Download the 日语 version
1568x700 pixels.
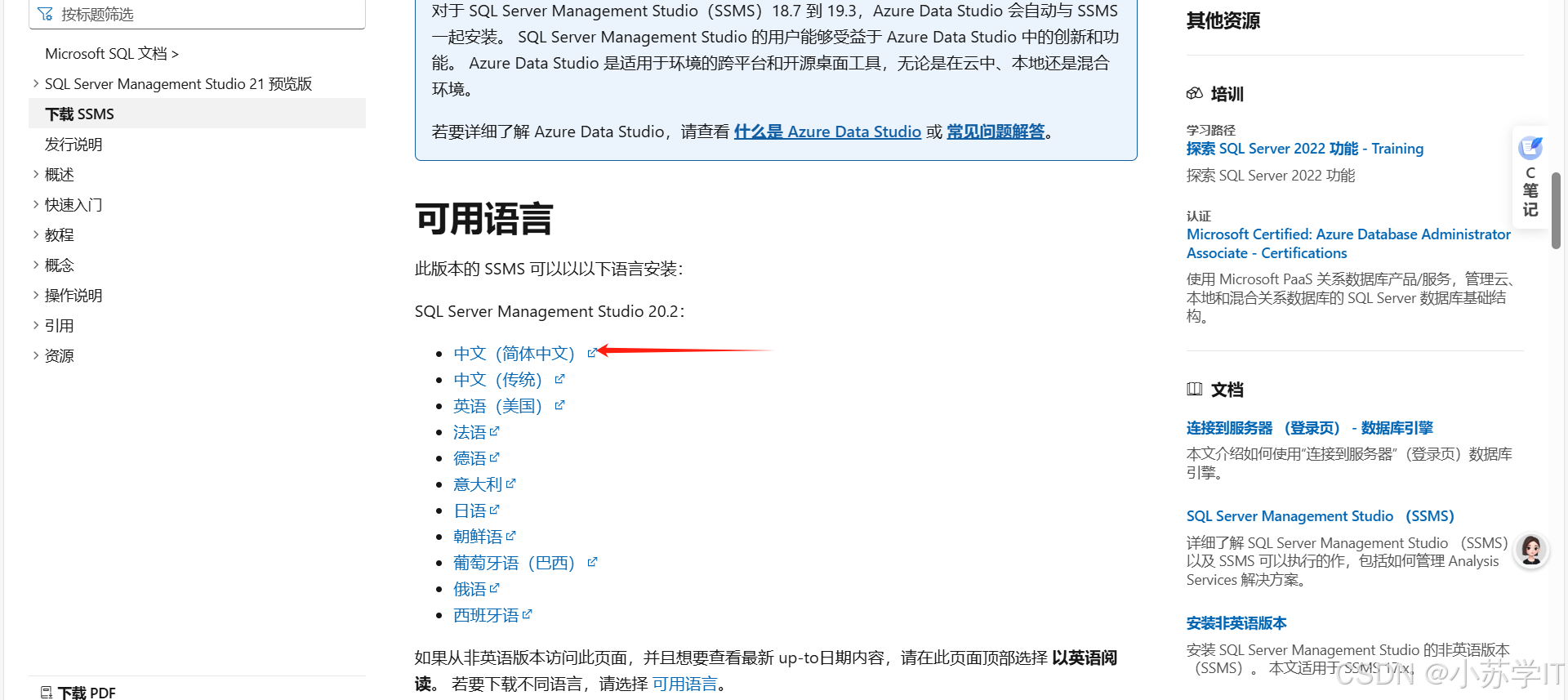(470, 511)
